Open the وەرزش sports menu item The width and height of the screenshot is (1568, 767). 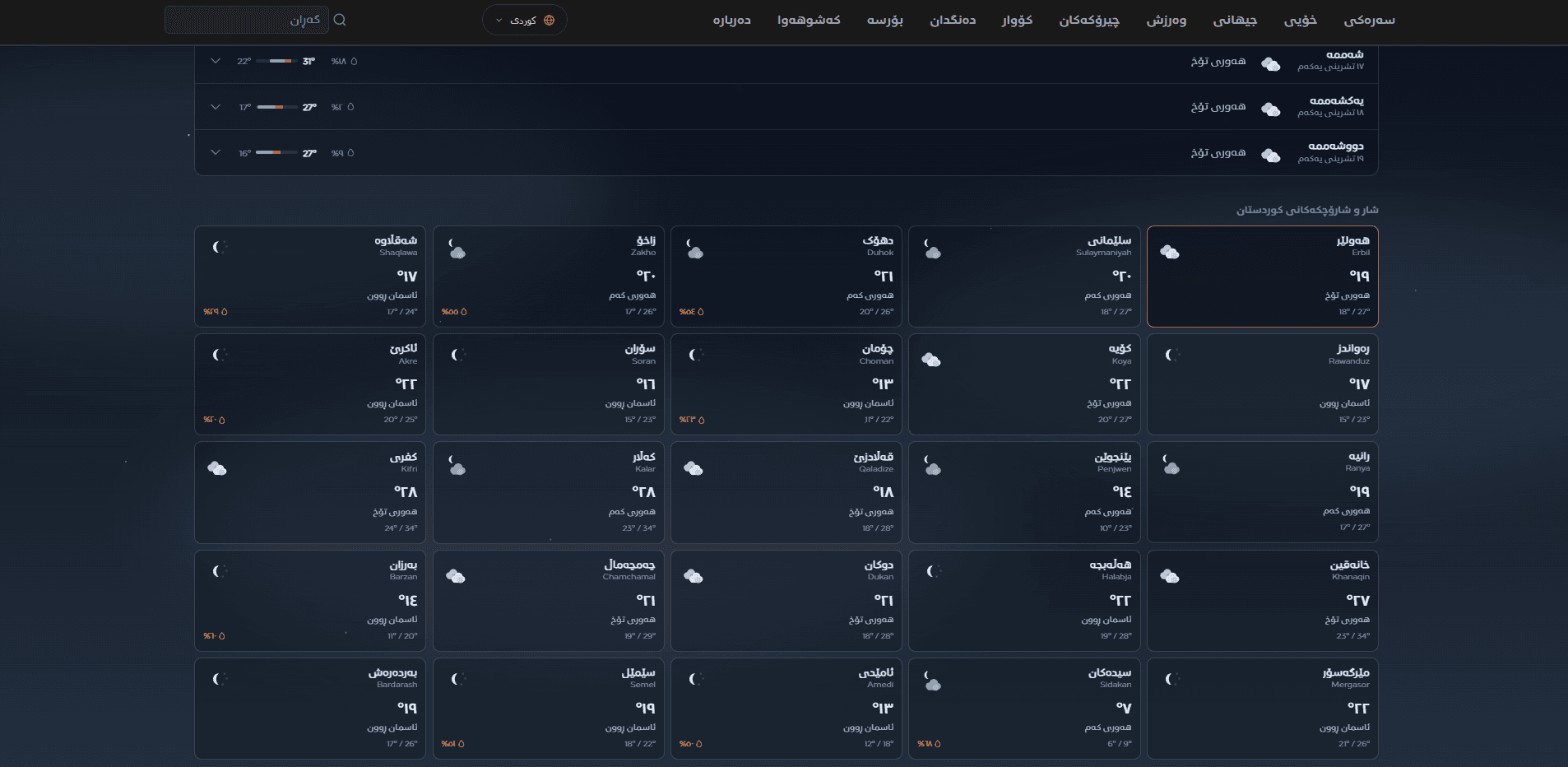1167,20
